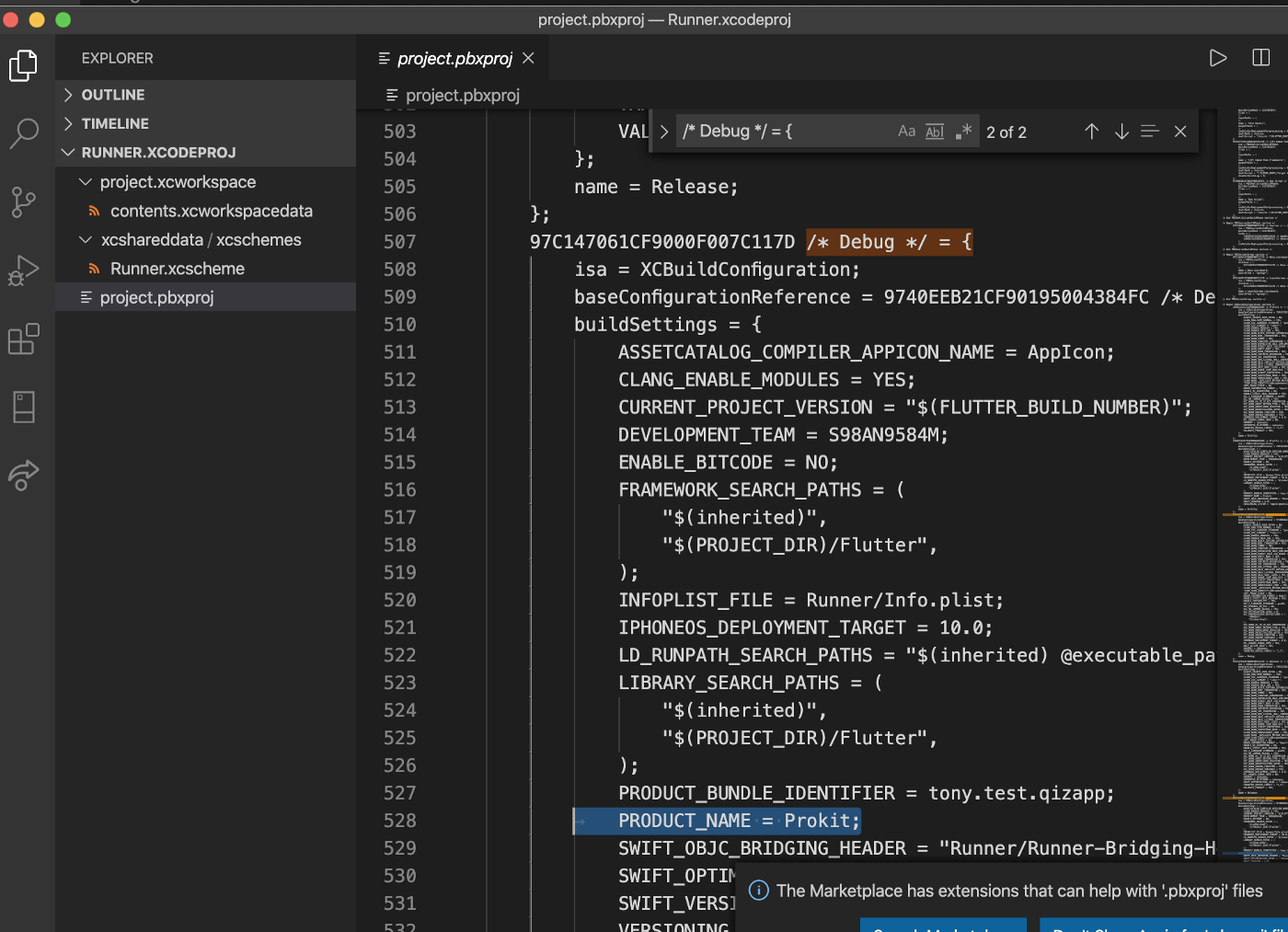The width and height of the screenshot is (1288, 932).
Task: Go to next match in find widget
Action: pos(1121,132)
